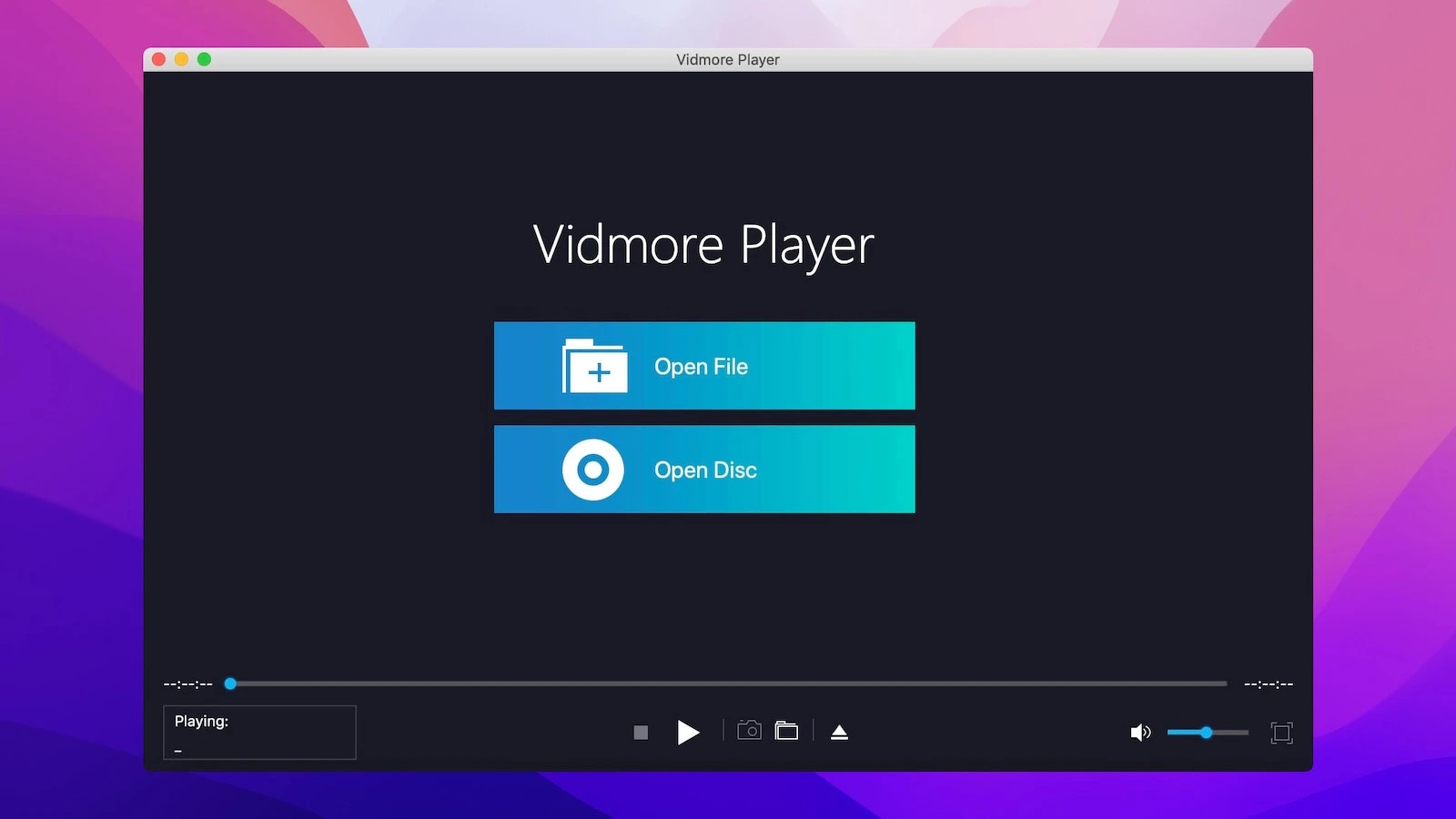Click the folder-plus icon on Open File
Screen dimensions: 1456x819
click(x=596, y=367)
